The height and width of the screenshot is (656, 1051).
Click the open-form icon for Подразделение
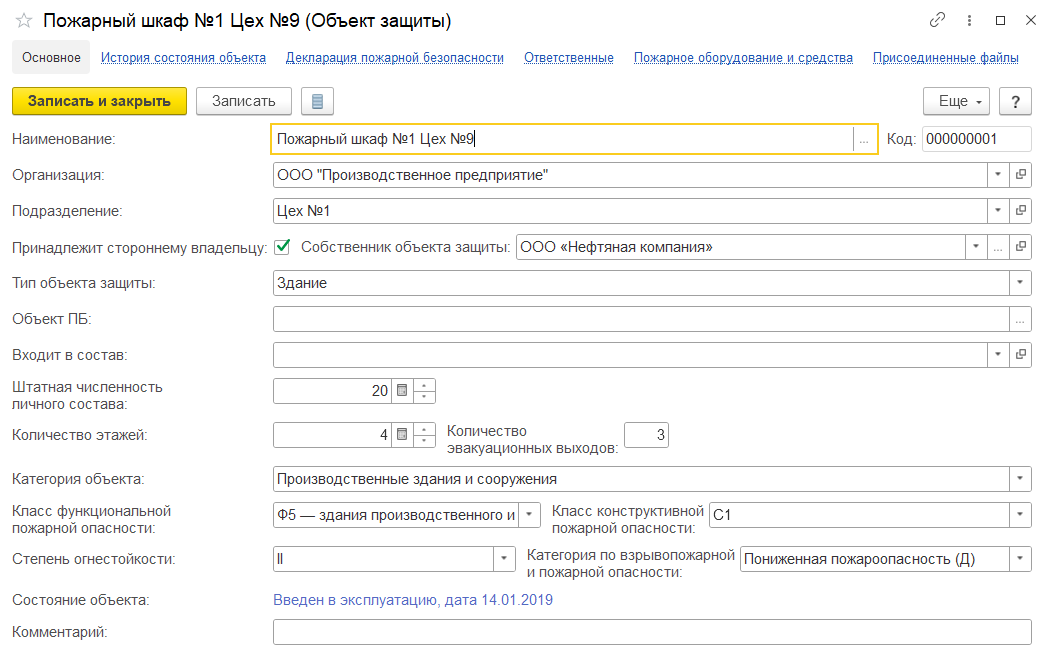point(1021,211)
